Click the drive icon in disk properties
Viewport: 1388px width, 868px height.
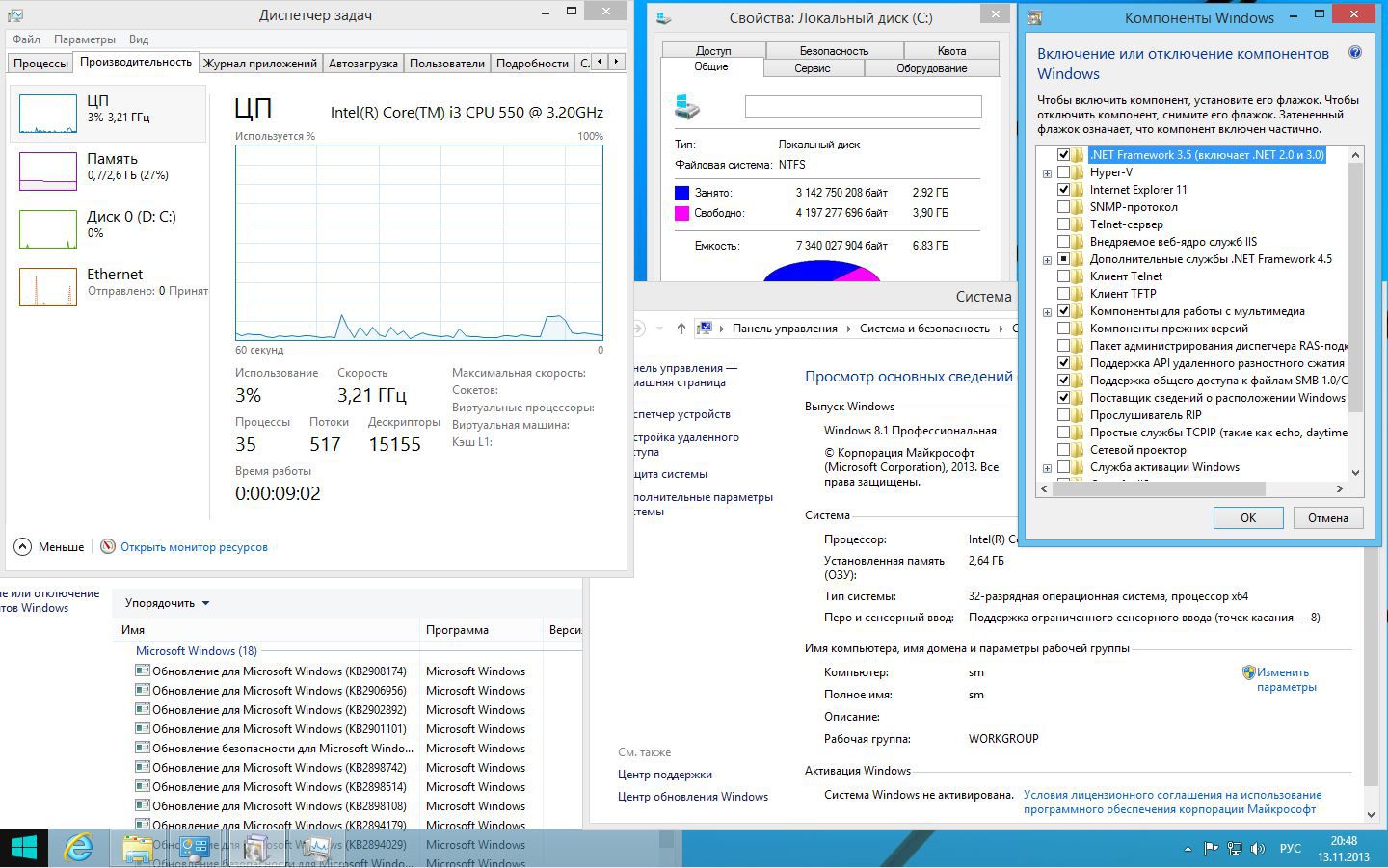pos(687,106)
